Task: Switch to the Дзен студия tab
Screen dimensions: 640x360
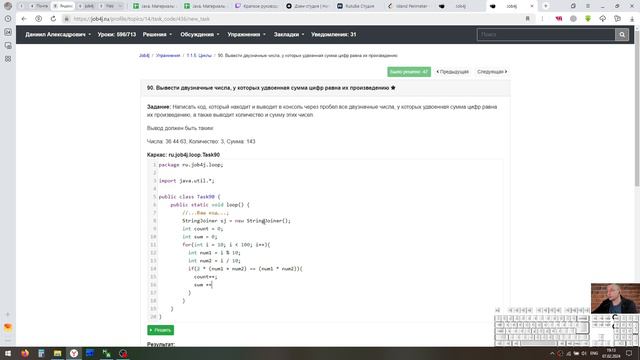Action: (308, 6)
